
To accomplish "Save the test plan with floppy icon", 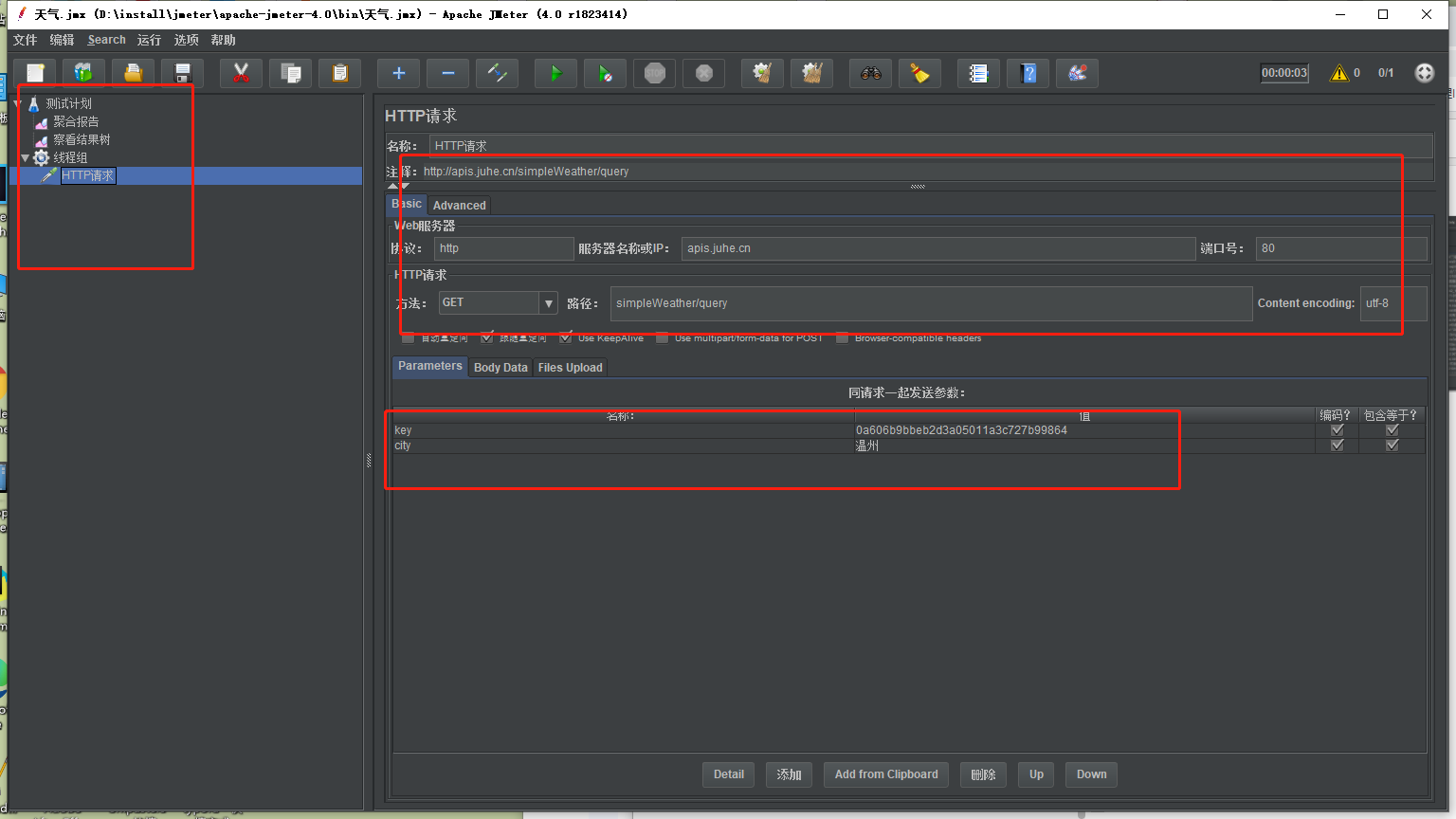I will pos(183,73).
